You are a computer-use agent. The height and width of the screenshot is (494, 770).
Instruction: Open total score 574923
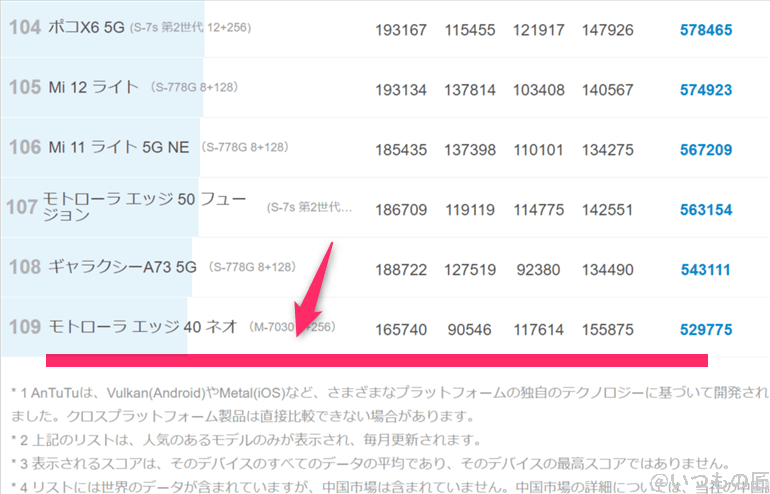[x=706, y=90]
